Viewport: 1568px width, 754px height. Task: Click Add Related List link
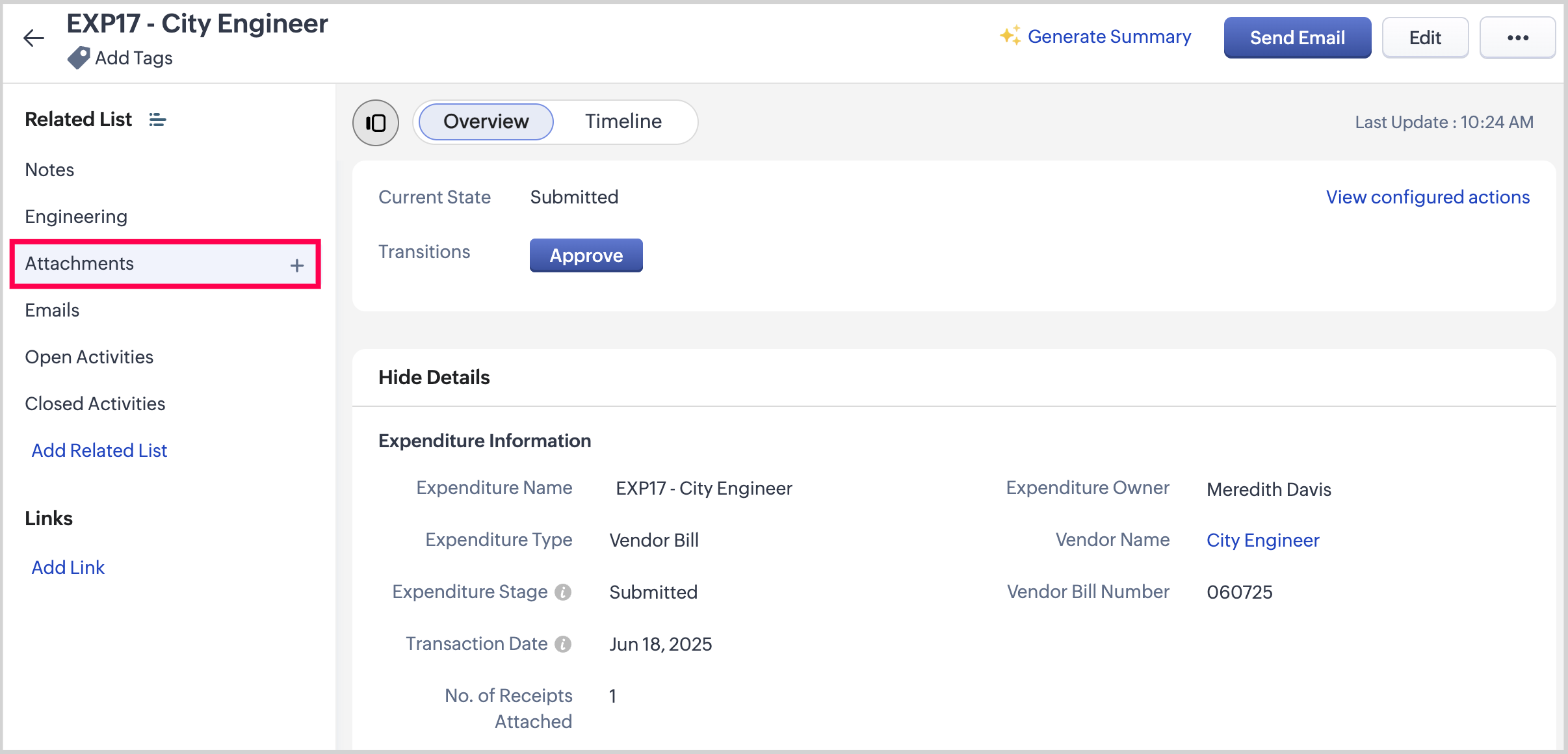click(x=99, y=450)
